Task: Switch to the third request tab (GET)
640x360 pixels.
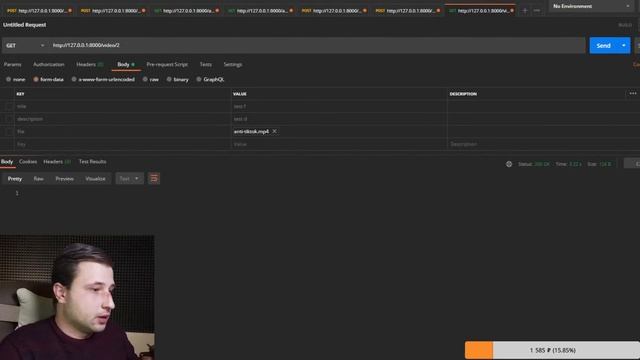Action: point(187,11)
